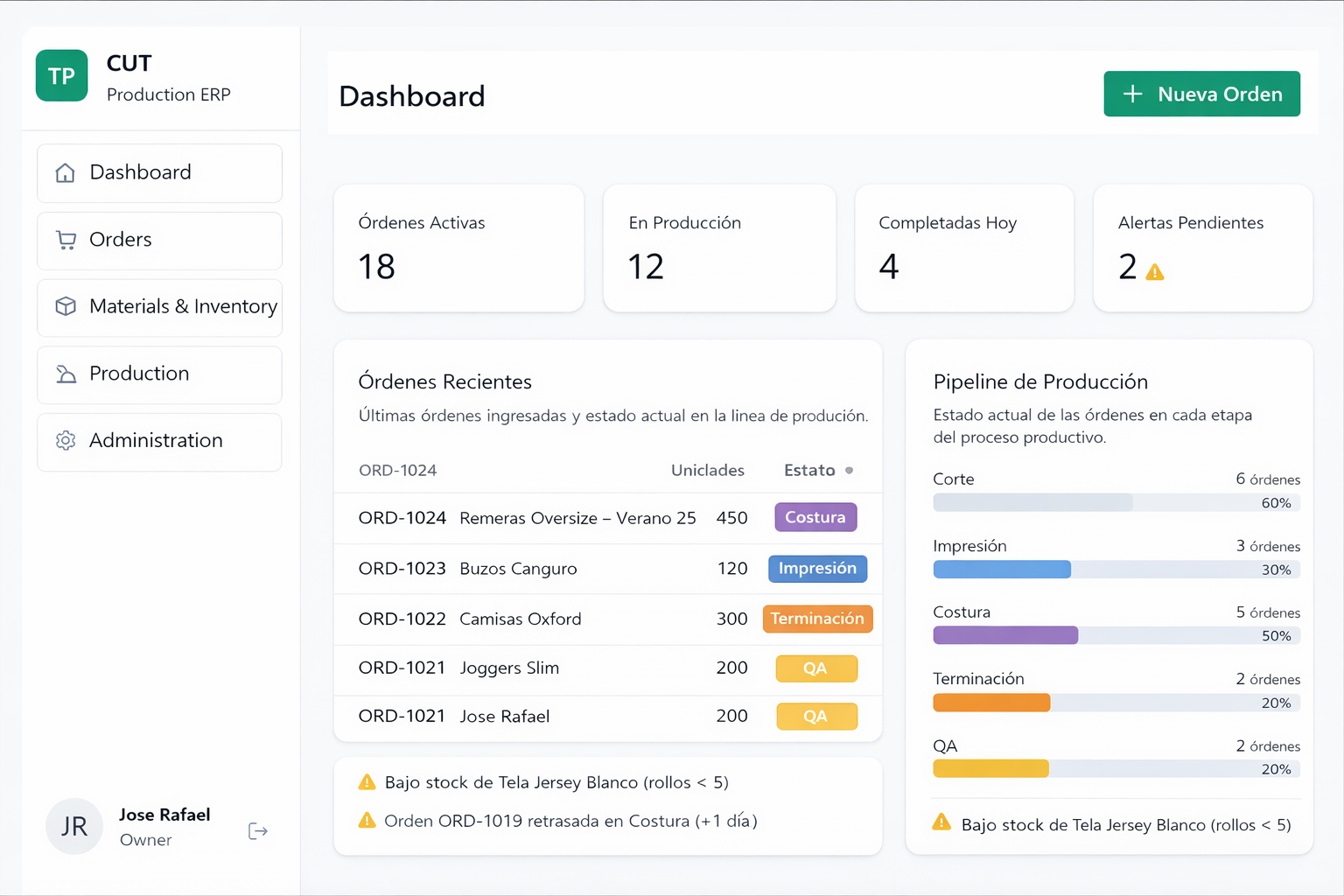Screen dimensions: 1344x896
Task: Click the Terminación orange progress bar
Action: click(991, 703)
